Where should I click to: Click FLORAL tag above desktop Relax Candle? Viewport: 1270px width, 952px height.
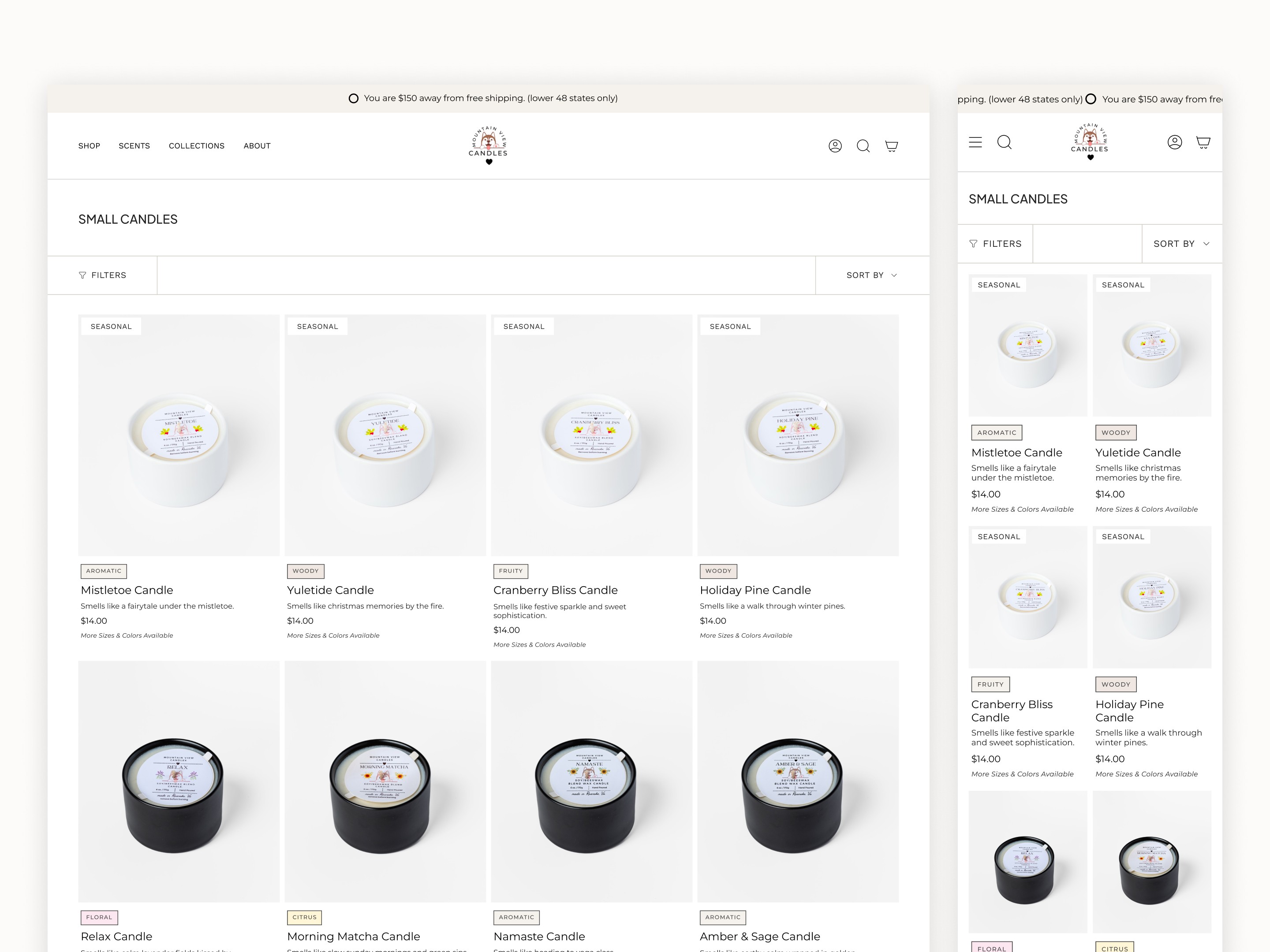pos(99,918)
